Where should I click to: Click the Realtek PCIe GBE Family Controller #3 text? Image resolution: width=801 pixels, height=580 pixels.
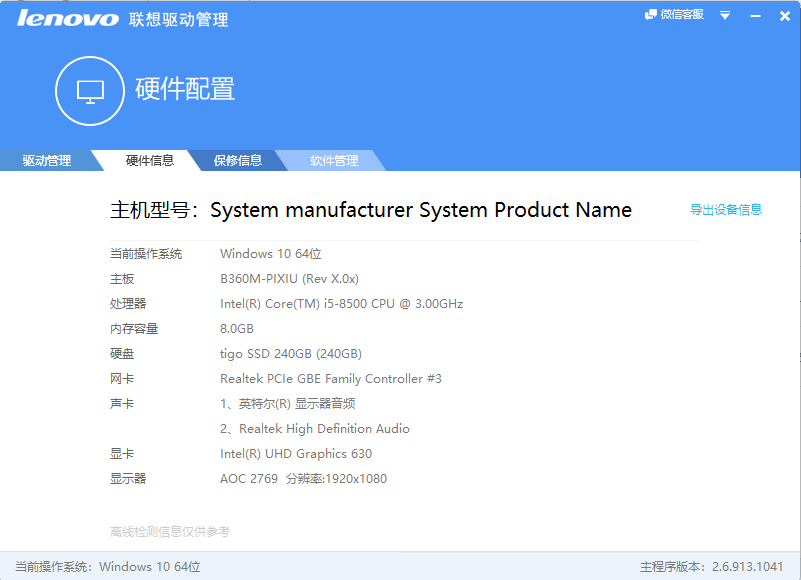click(331, 379)
